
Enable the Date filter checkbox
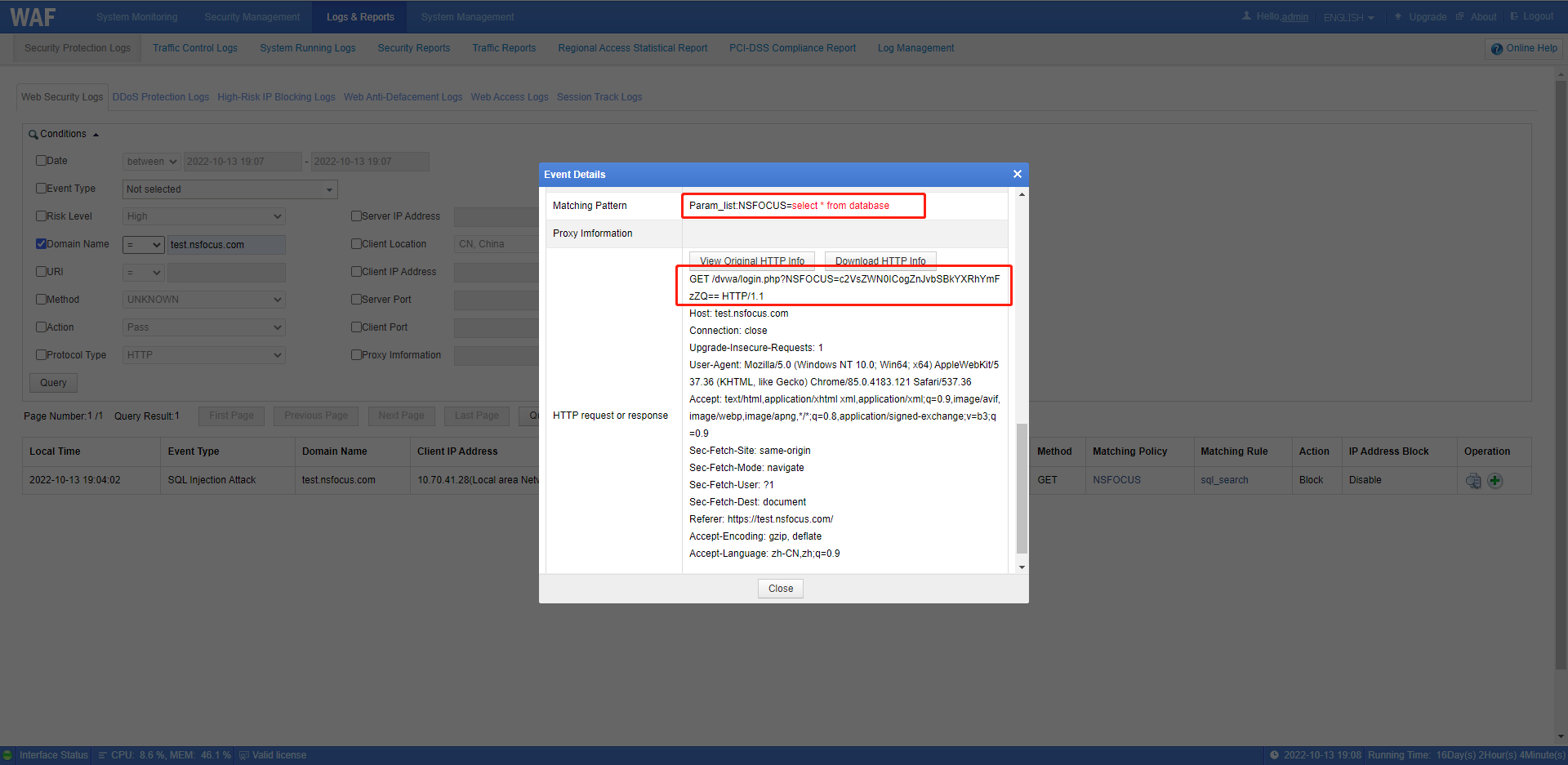pyautogui.click(x=41, y=161)
